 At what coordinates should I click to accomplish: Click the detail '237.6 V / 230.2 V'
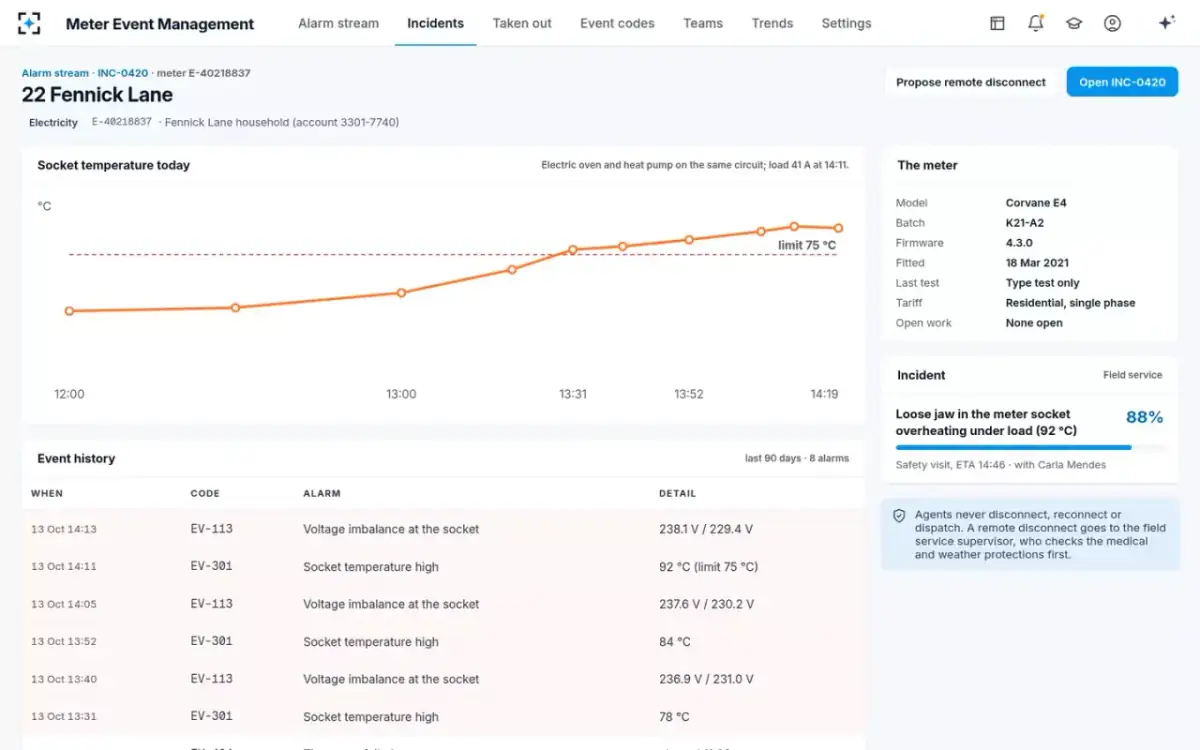click(x=706, y=604)
